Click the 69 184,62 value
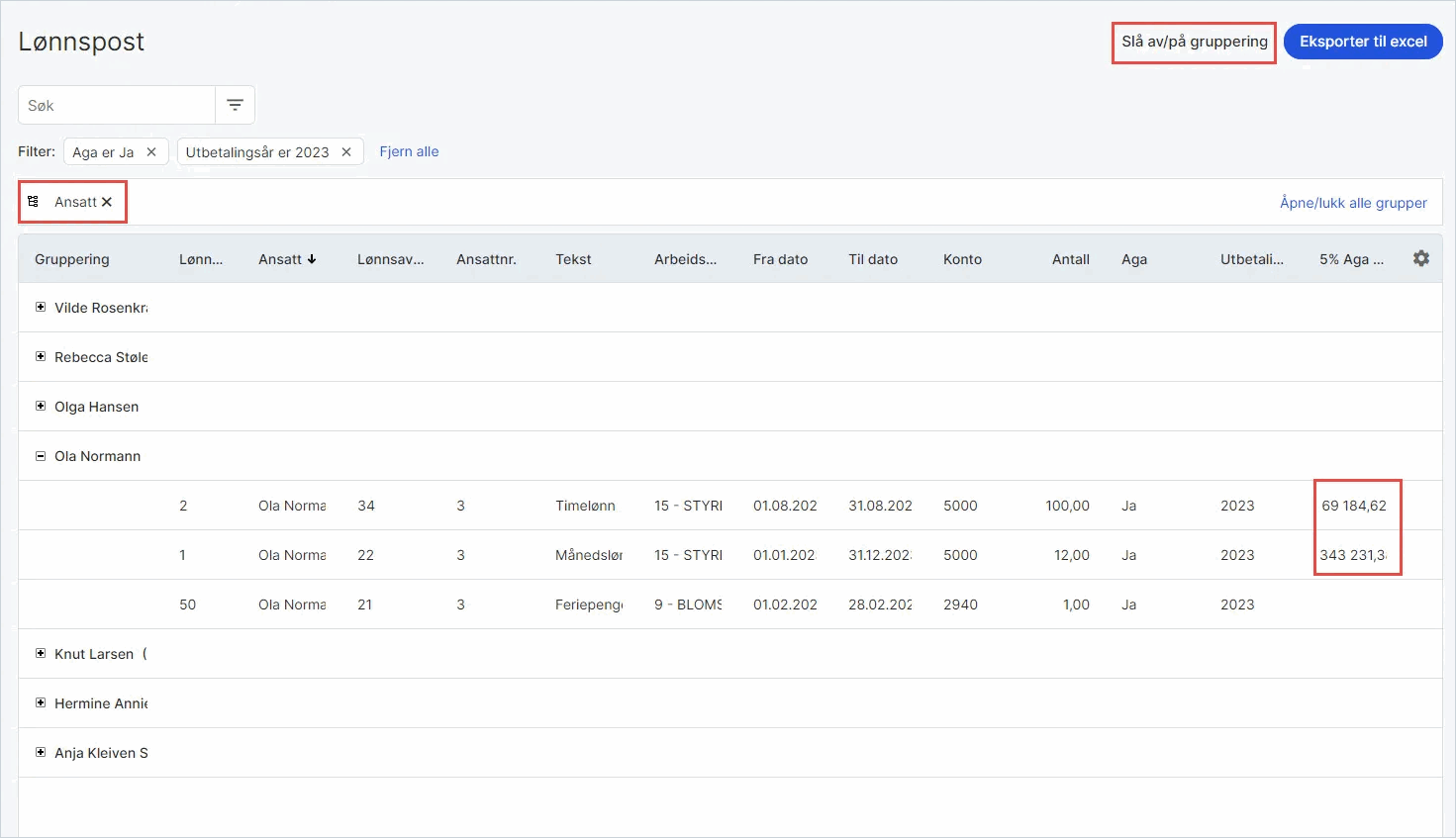This screenshot has height=838, width=1456. tap(1354, 506)
